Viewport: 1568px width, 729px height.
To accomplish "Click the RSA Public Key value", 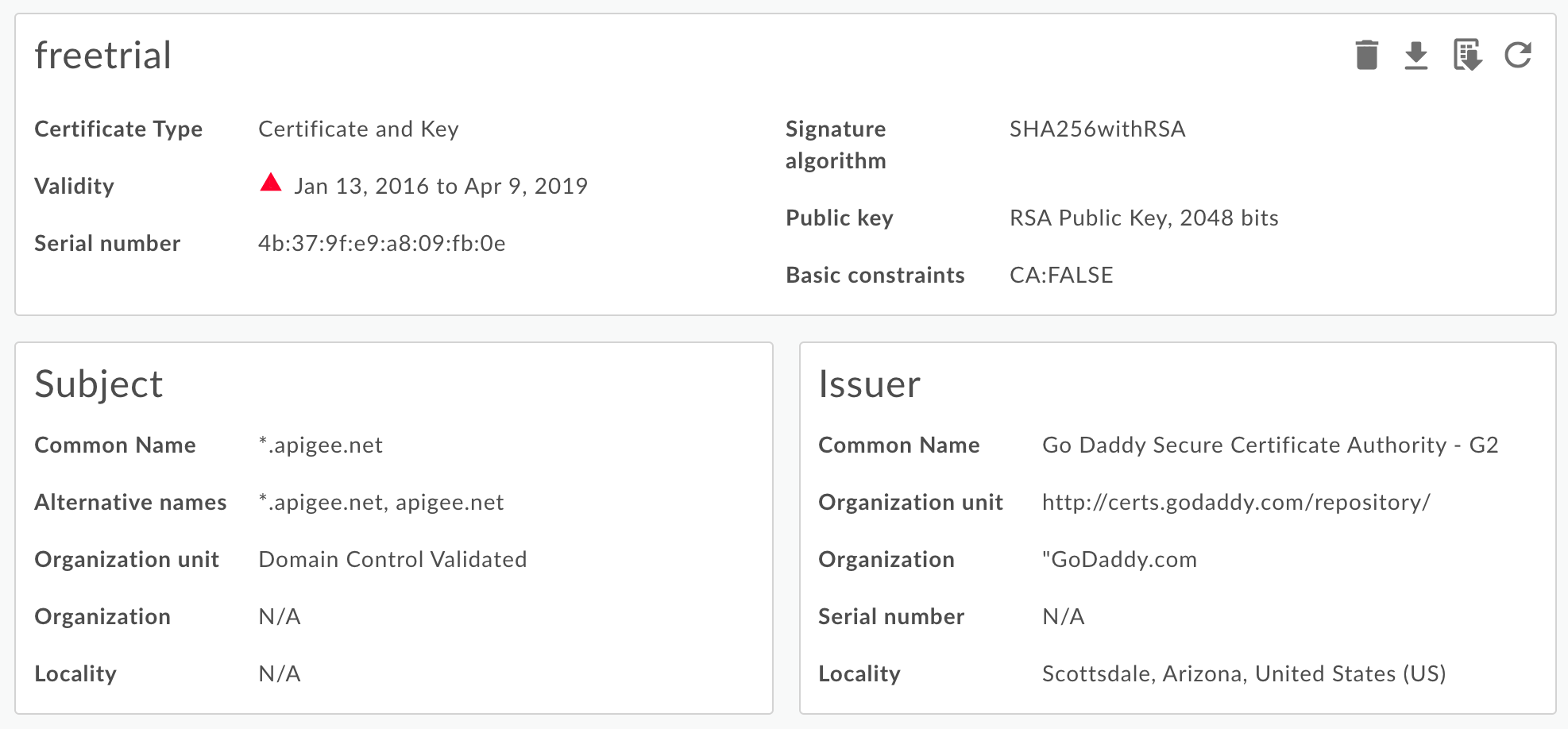I will [x=1144, y=218].
